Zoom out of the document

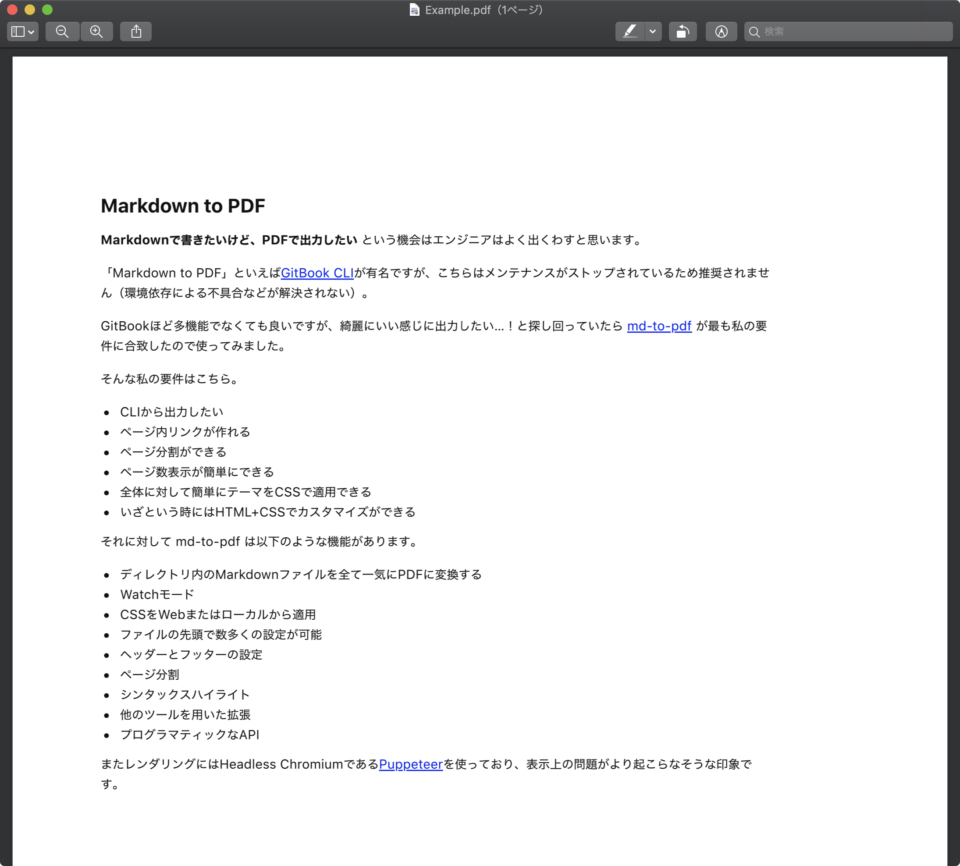[62, 31]
